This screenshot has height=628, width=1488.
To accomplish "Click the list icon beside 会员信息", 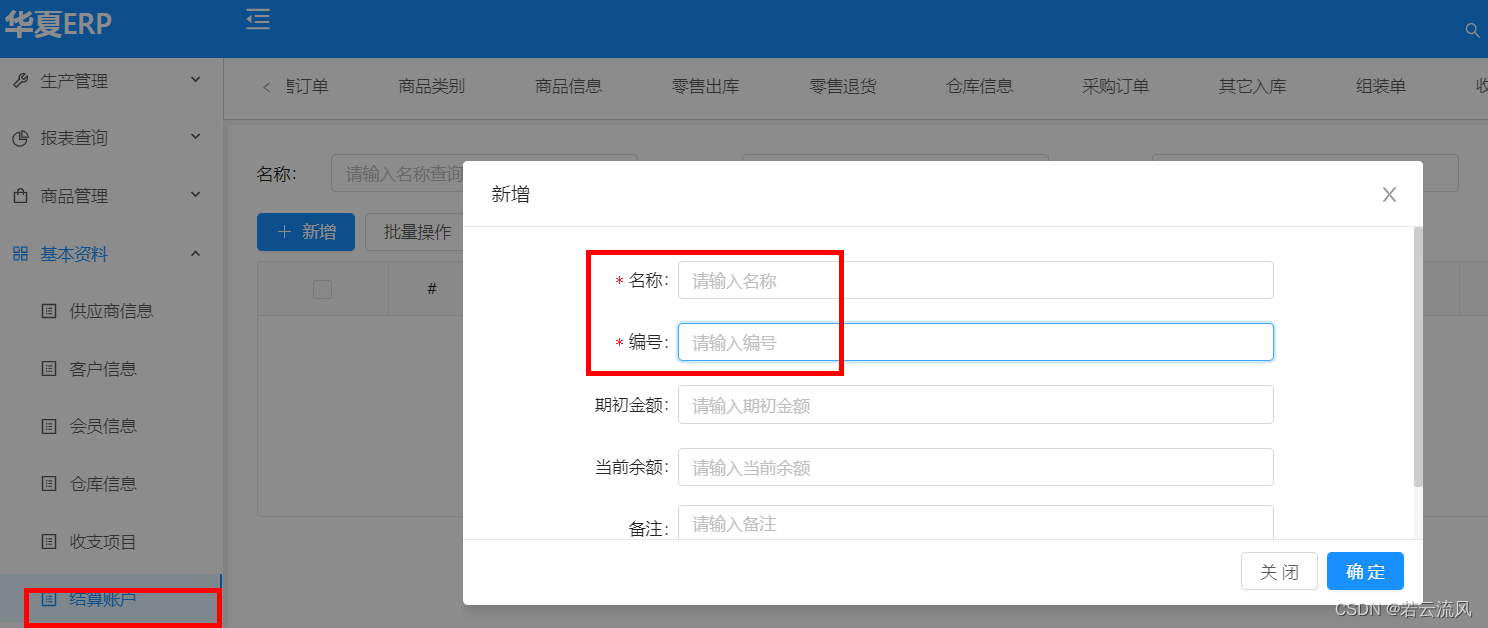I will [x=49, y=426].
